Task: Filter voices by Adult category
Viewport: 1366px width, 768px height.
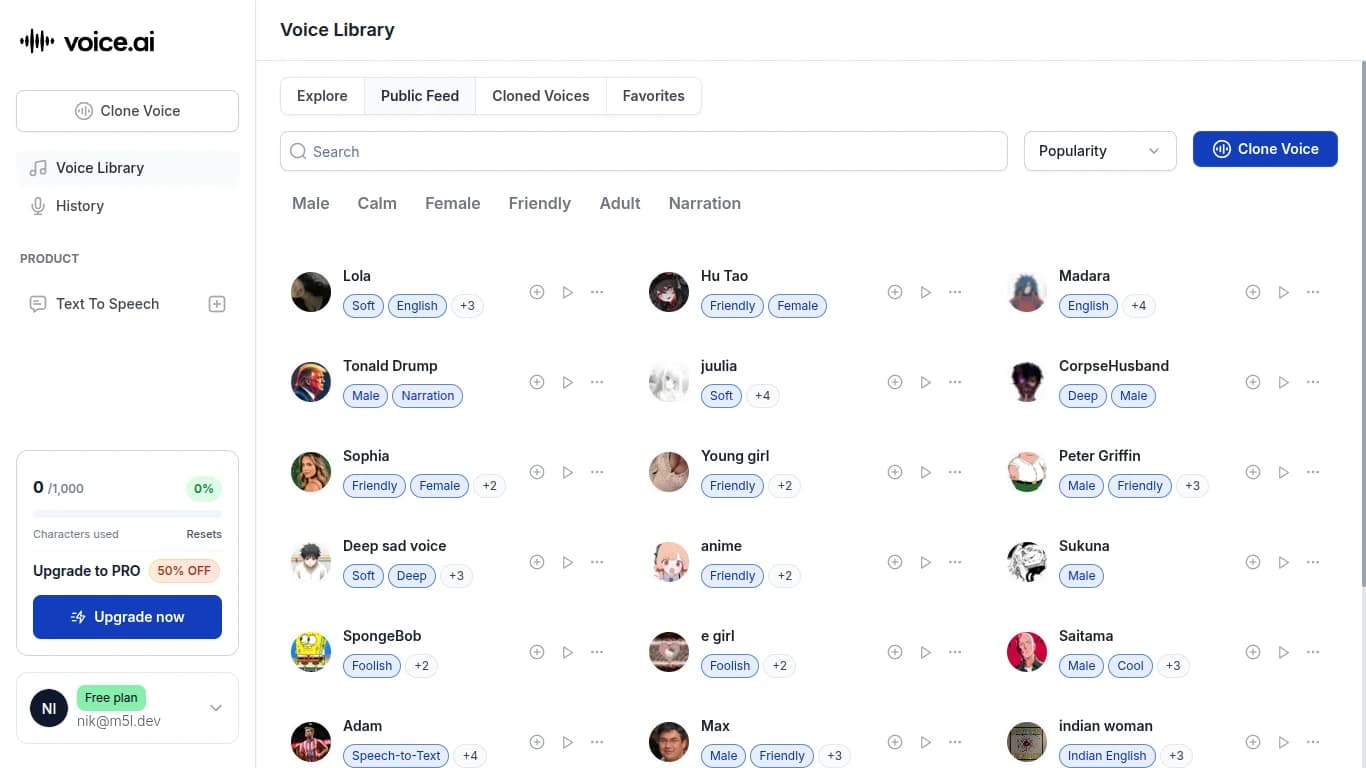Action: [620, 203]
